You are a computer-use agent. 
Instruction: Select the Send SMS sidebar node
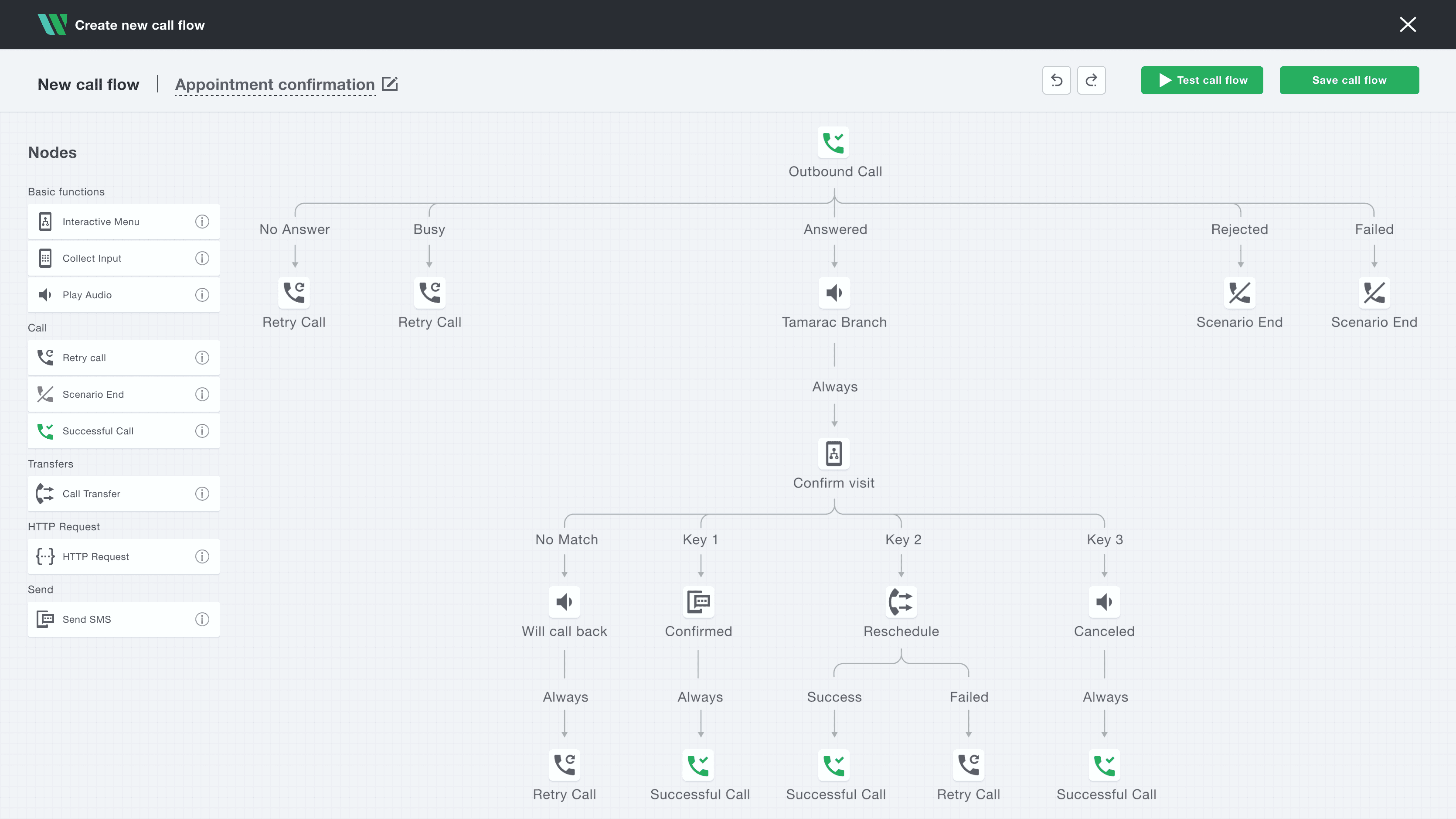tap(123, 619)
